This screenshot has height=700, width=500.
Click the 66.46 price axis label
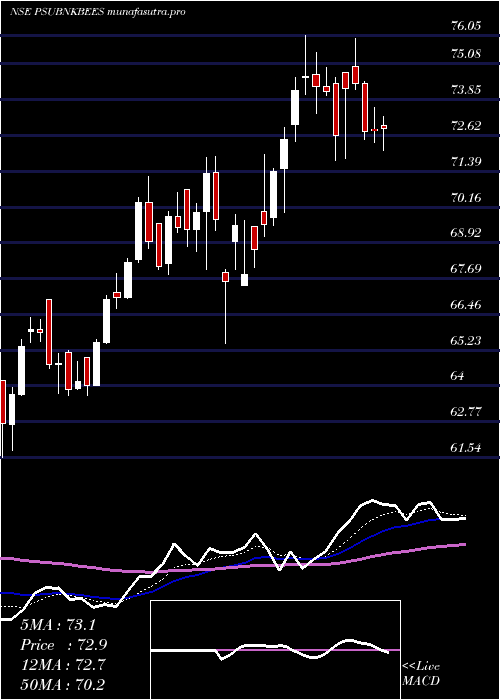466,305
